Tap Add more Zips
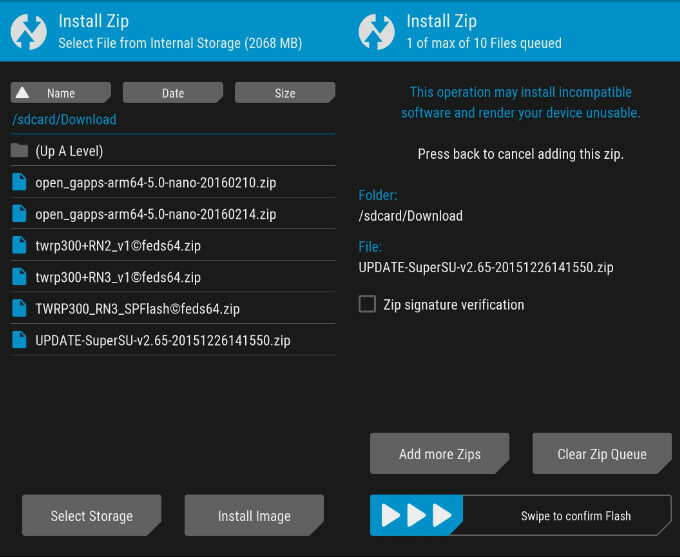This screenshot has height=557, width=680. pos(440,454)
